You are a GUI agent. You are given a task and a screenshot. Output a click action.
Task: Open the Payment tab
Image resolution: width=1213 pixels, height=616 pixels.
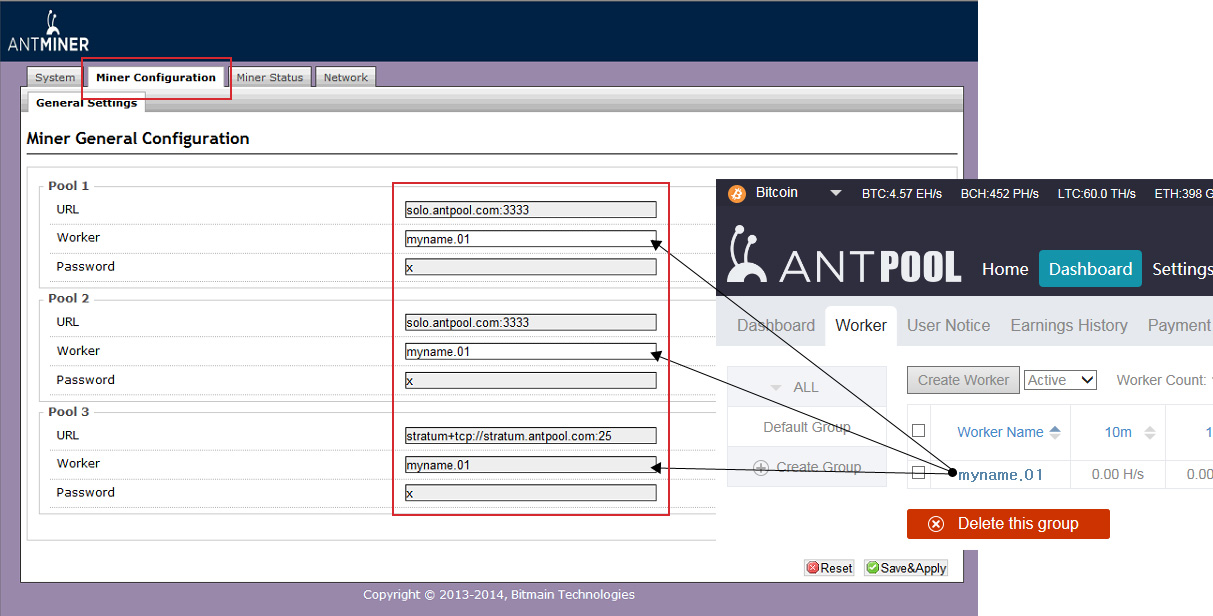[1180, 325]
